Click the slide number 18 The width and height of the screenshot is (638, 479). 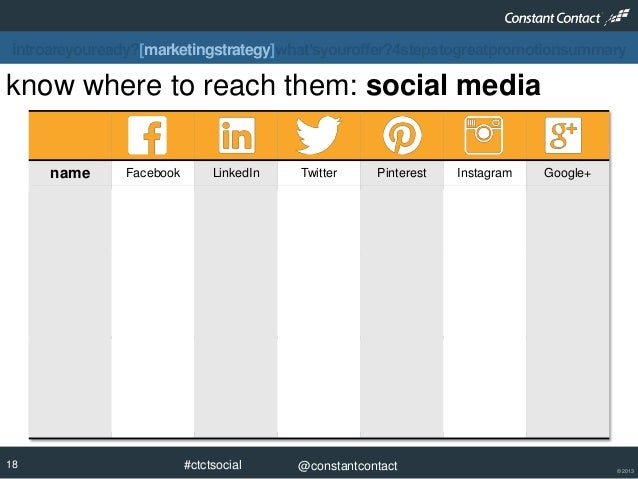(12, 464)
